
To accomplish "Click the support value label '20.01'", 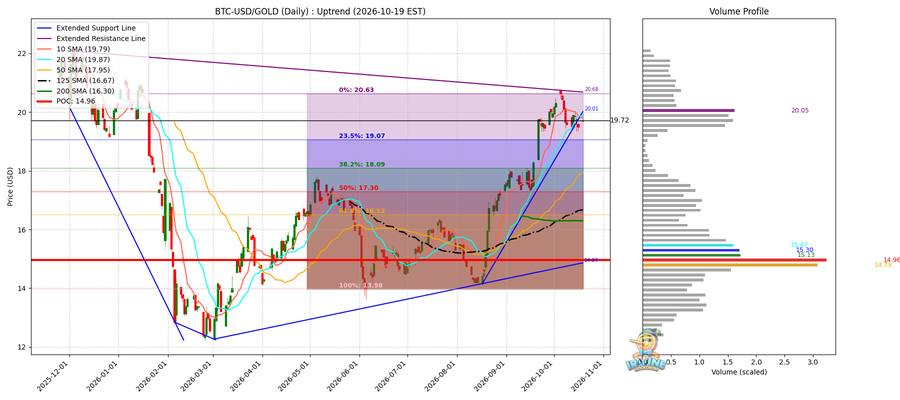I will [x=592, y=108].
